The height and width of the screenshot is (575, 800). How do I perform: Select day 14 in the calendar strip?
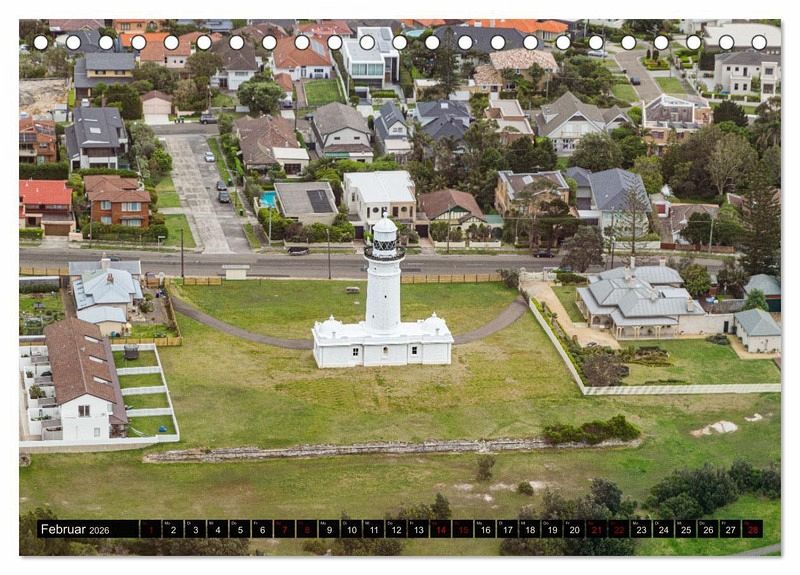[x=440, y=530]
